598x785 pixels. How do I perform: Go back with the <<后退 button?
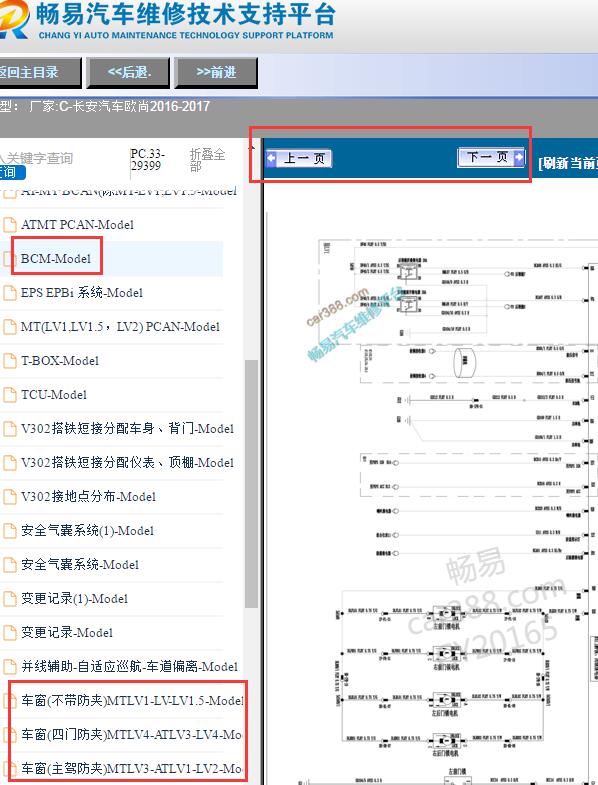click(128, 73)
